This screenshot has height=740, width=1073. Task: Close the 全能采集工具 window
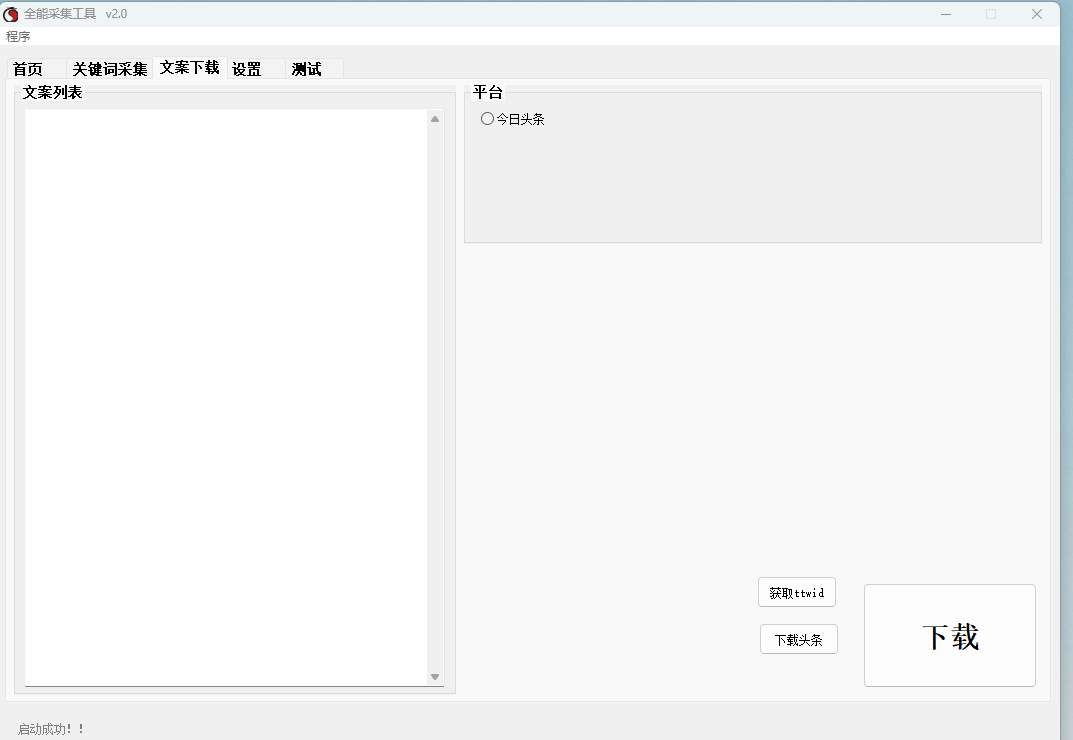pyautogui.click(x=1037, y=14)
